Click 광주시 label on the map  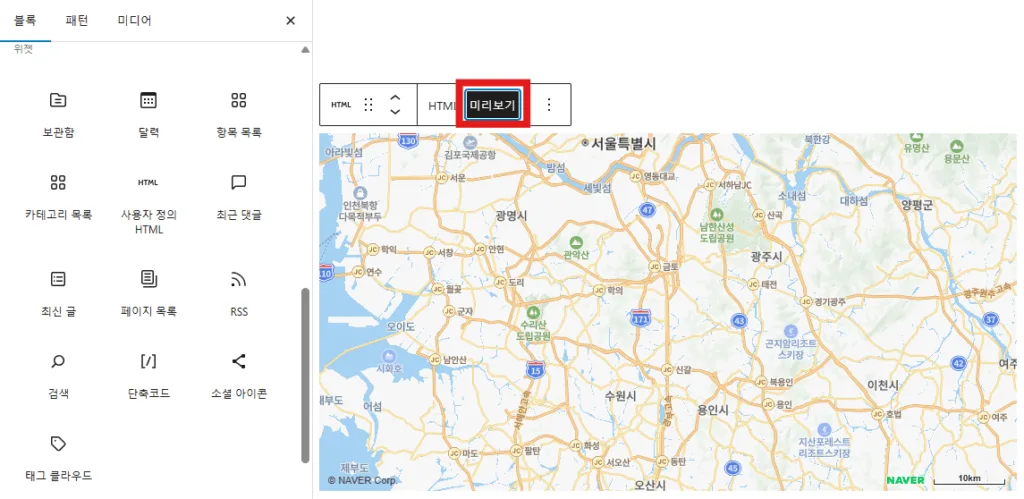pyautogui.click(x=767, y=257)
